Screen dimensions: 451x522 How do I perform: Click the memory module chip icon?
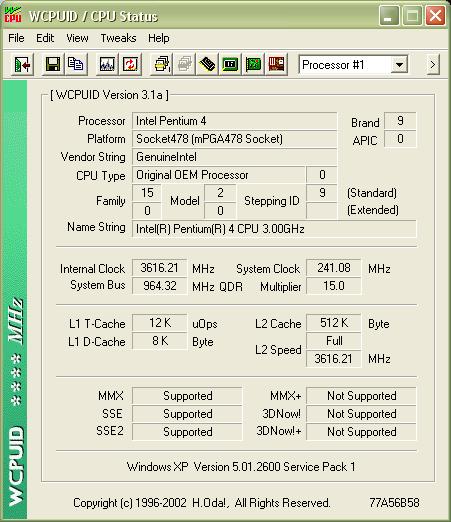pyautogui.click(x=207, y=64)
